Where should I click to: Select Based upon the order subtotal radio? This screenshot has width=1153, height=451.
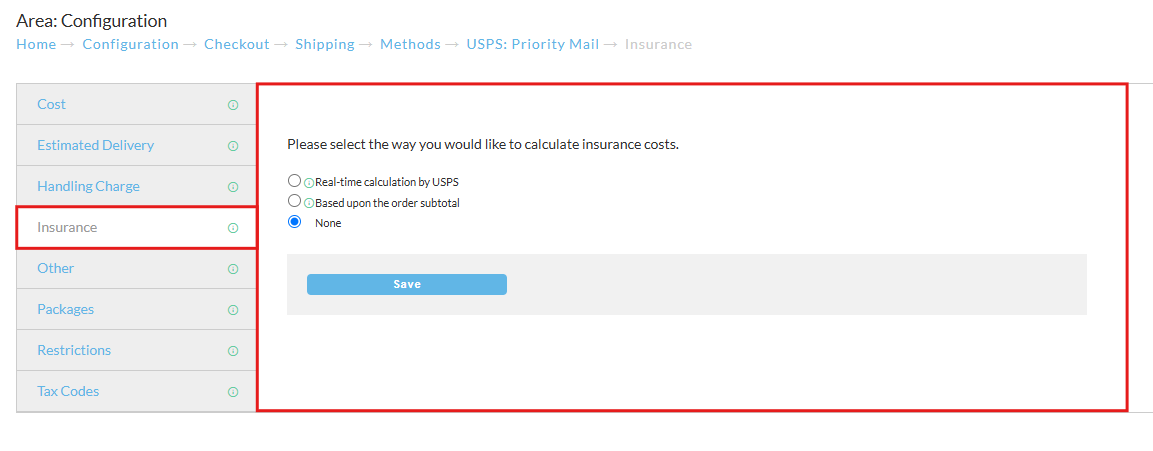(295, 201)
